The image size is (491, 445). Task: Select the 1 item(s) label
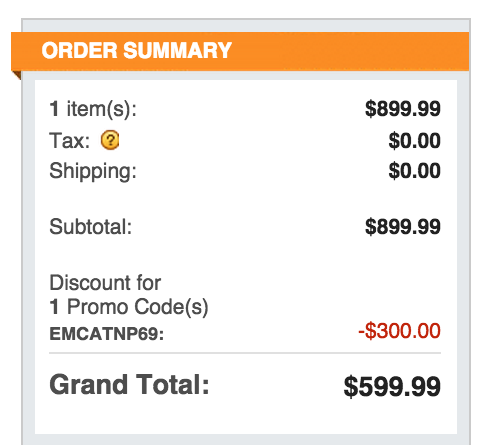pyautogui.click(x=93, y=109)
